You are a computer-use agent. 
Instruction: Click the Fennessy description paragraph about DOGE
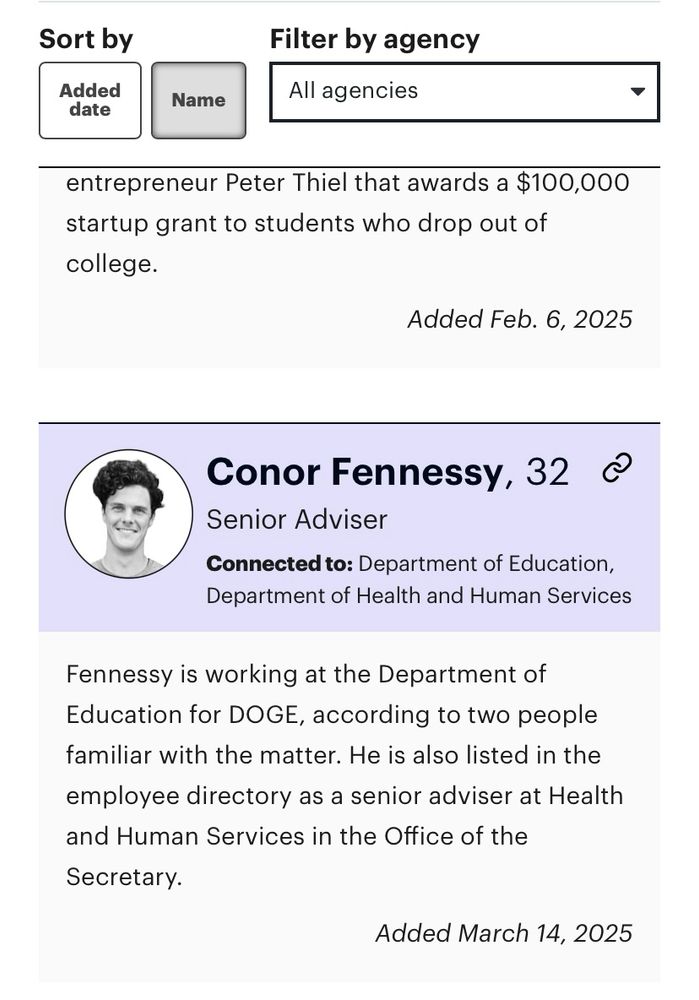point(344,776)
